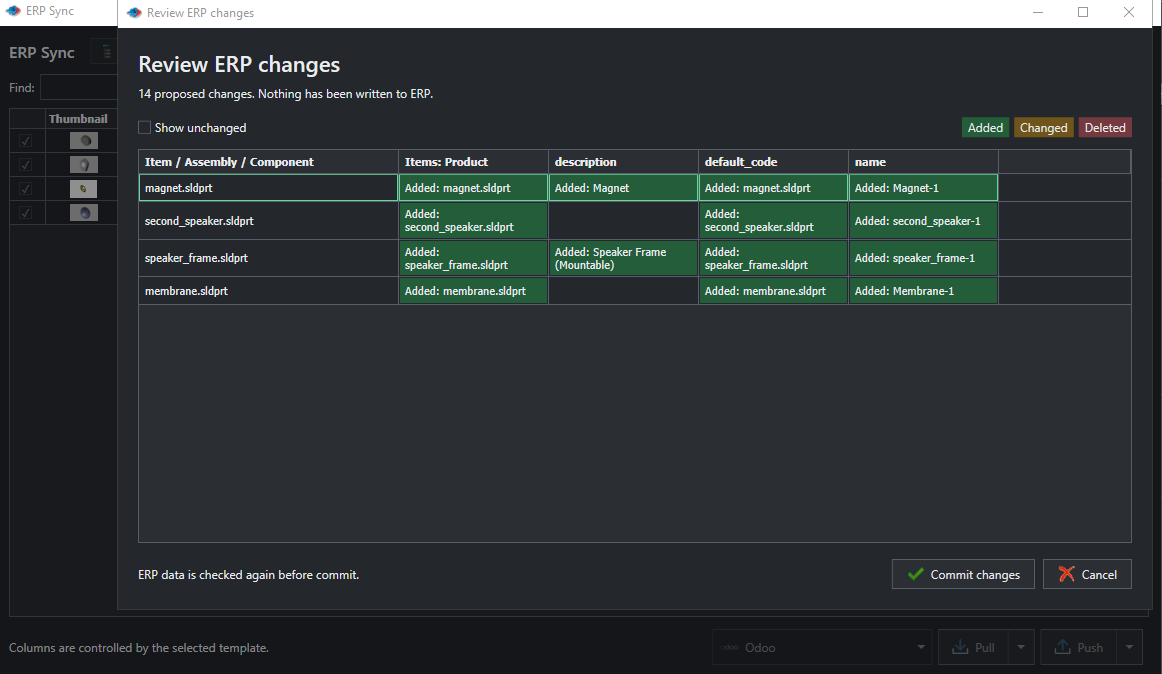The width and height of the screenshot is (1162, 674).
Task: Click the first part thumbnail in ERP Sync
Action: 84,140
